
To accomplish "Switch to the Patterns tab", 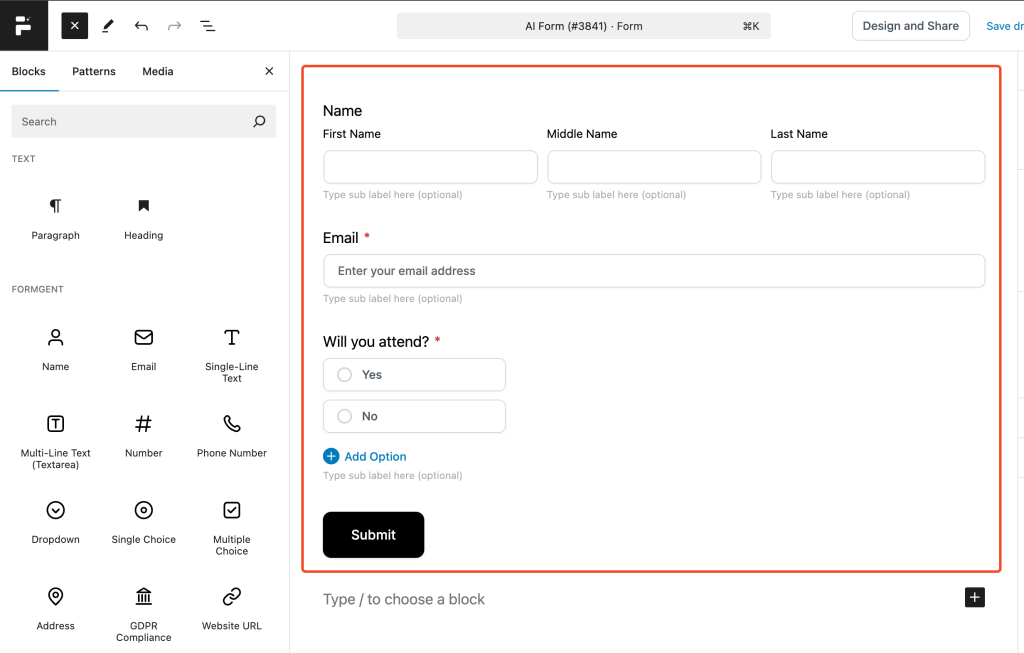I will click(x=93, y=71).
